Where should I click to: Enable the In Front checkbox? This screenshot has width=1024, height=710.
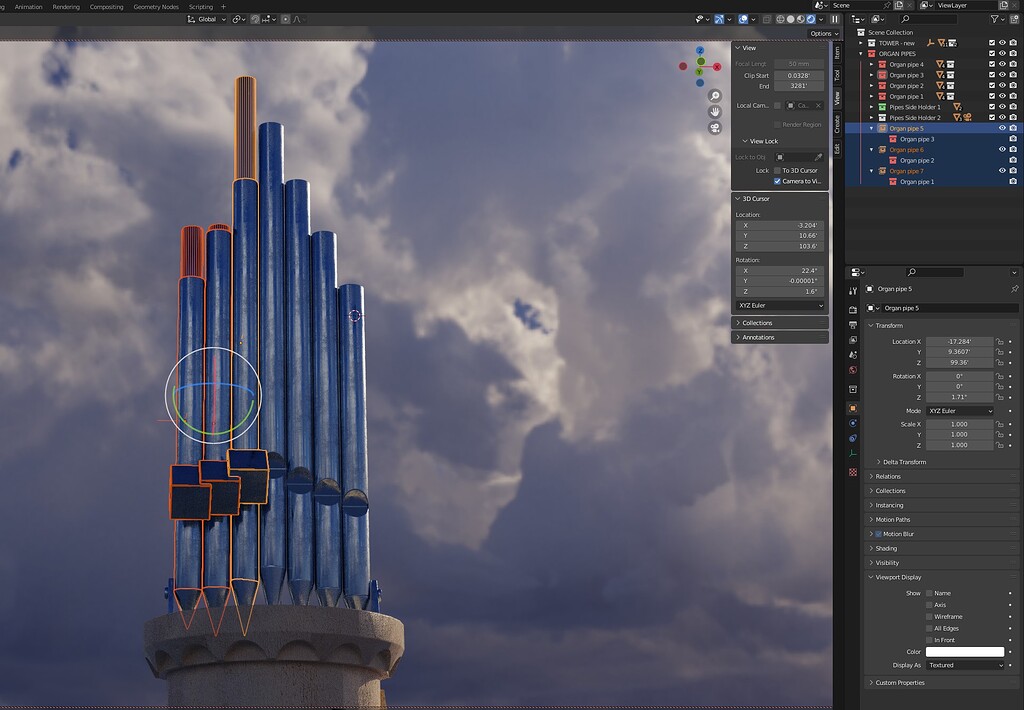[929, 640]
